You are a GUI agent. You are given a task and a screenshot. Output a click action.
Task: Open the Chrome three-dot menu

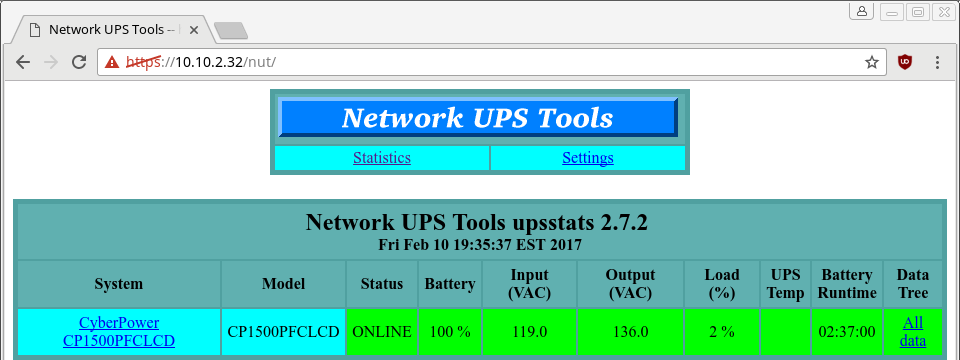(937, 62)
